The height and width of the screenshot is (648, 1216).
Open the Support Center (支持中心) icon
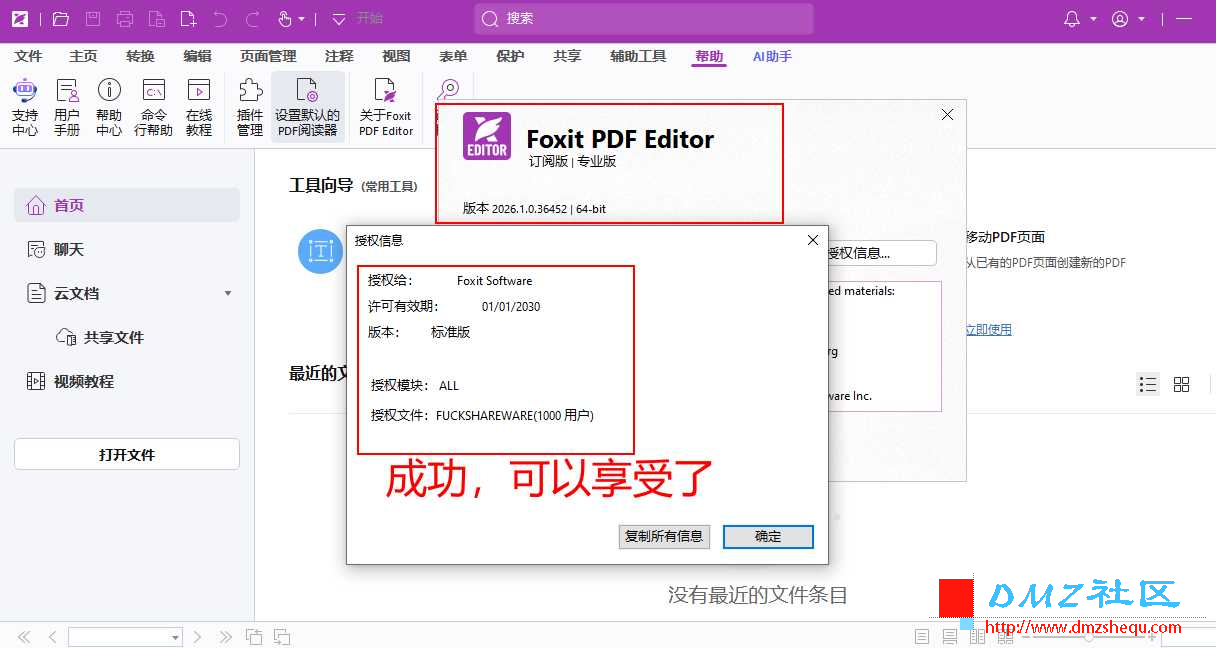click(25, 107)
